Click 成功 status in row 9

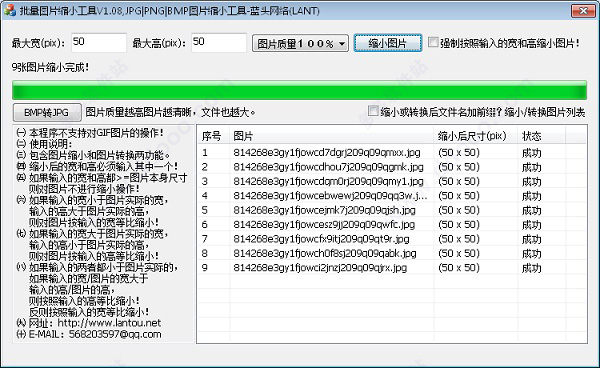(x=532, y=268)
